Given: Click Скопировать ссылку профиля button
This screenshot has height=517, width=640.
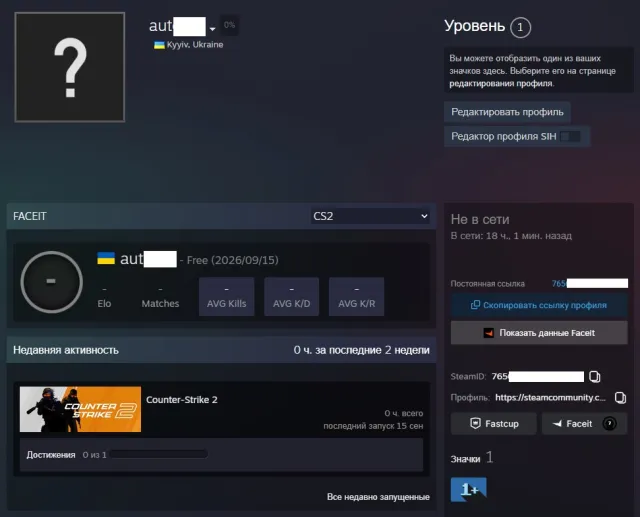Looking at the screenshot, I should point(539,305).
